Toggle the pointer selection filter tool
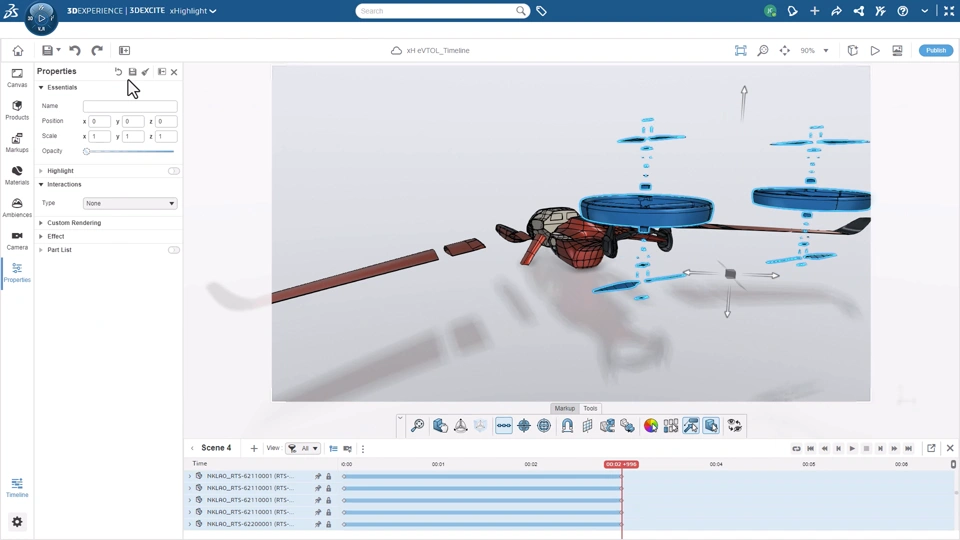 click(691, 426)
